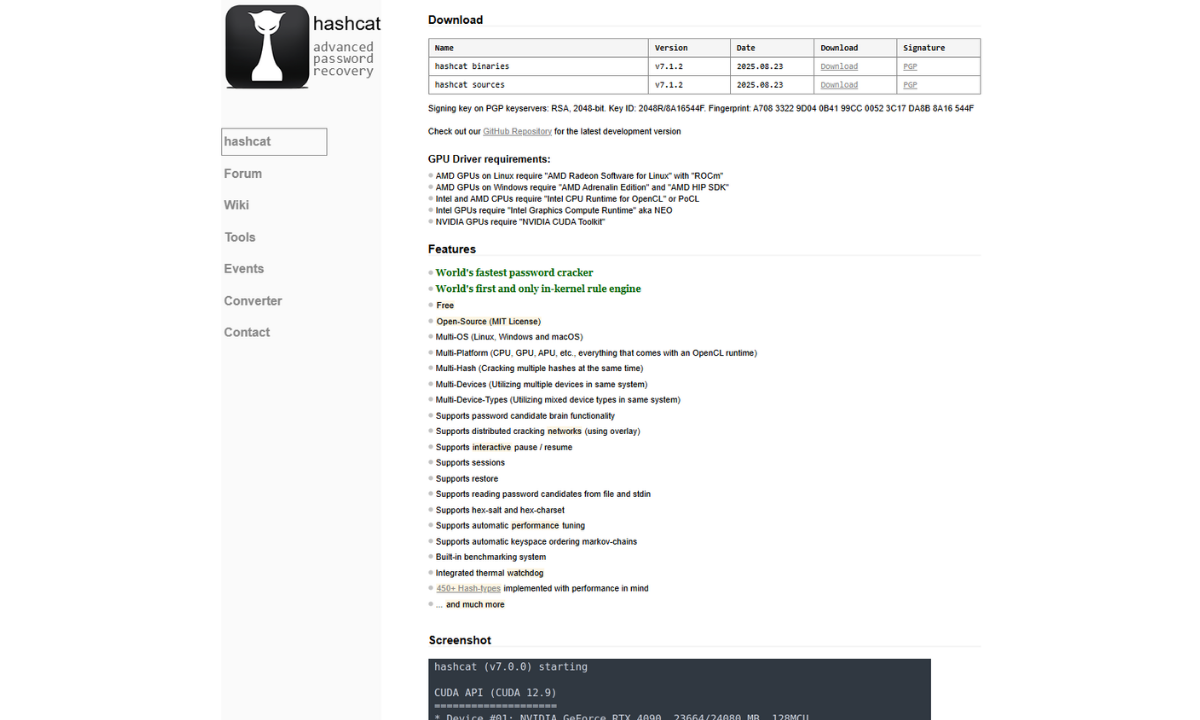Click the hashcat terminal screenshot
The height and width of the screenshot is (720, 1200).
pos(680,689)
